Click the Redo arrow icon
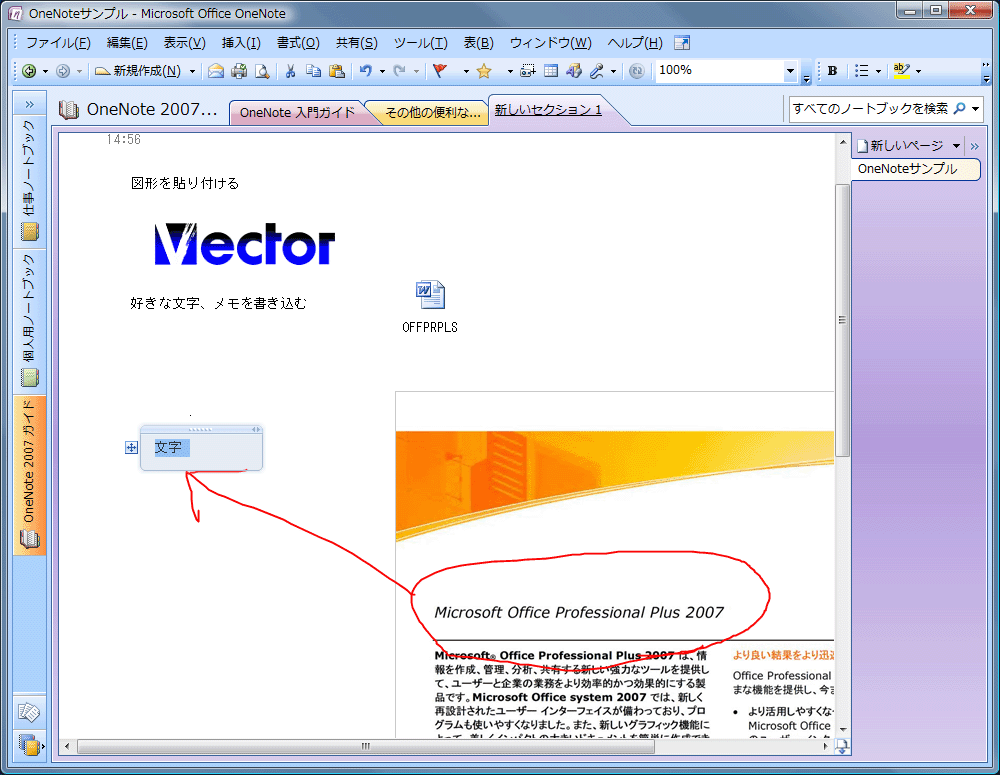This screenshot has height=775, width=1000. pyautogui.click(x=400, y=71)
